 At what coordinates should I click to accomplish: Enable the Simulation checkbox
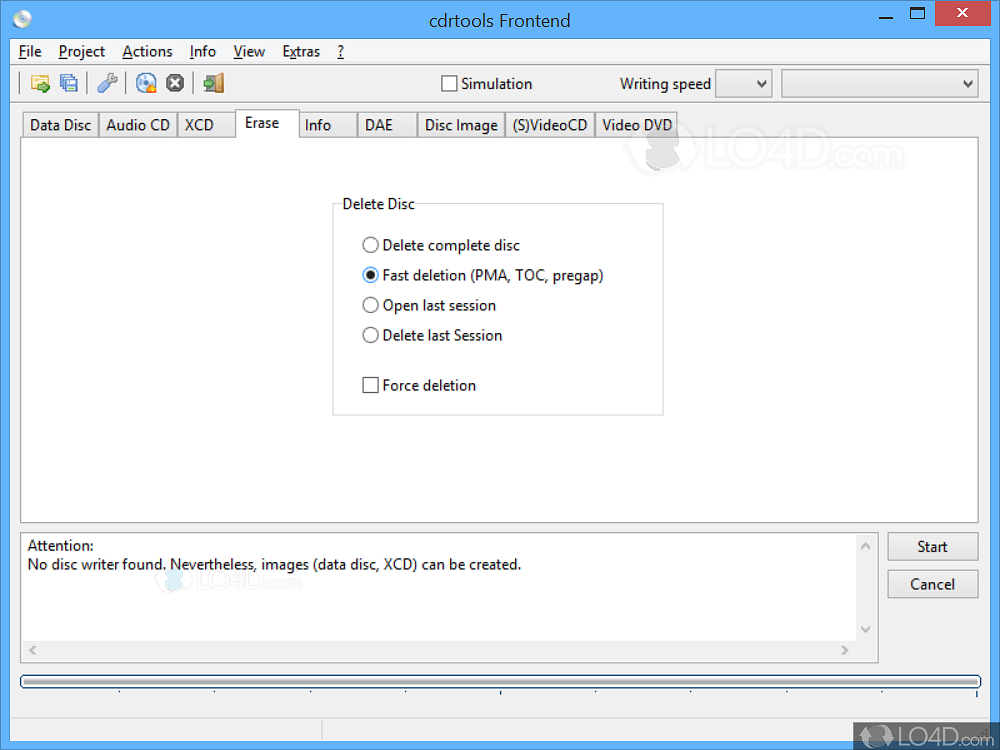point(450,84)
